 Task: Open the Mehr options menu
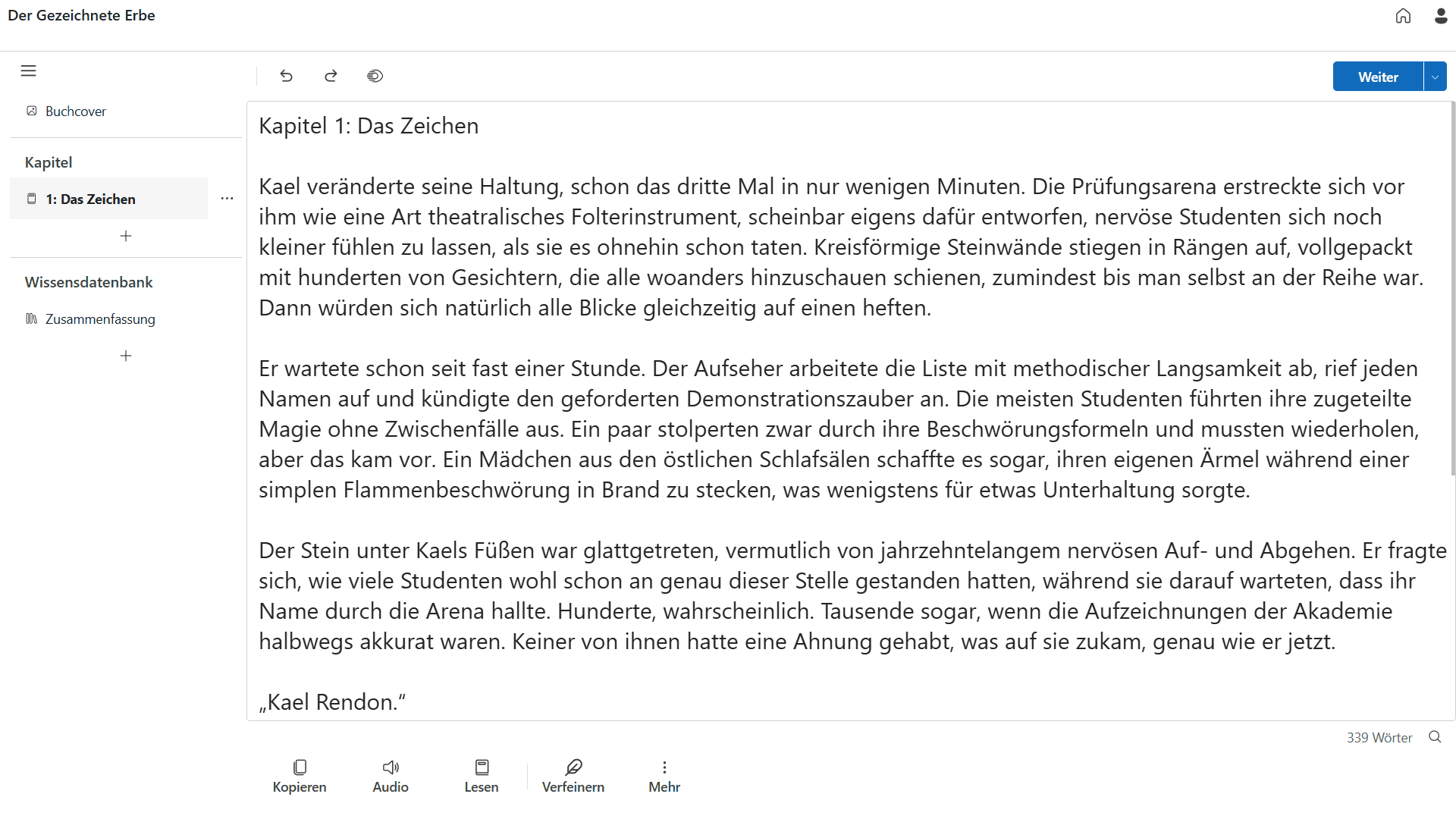664,776
